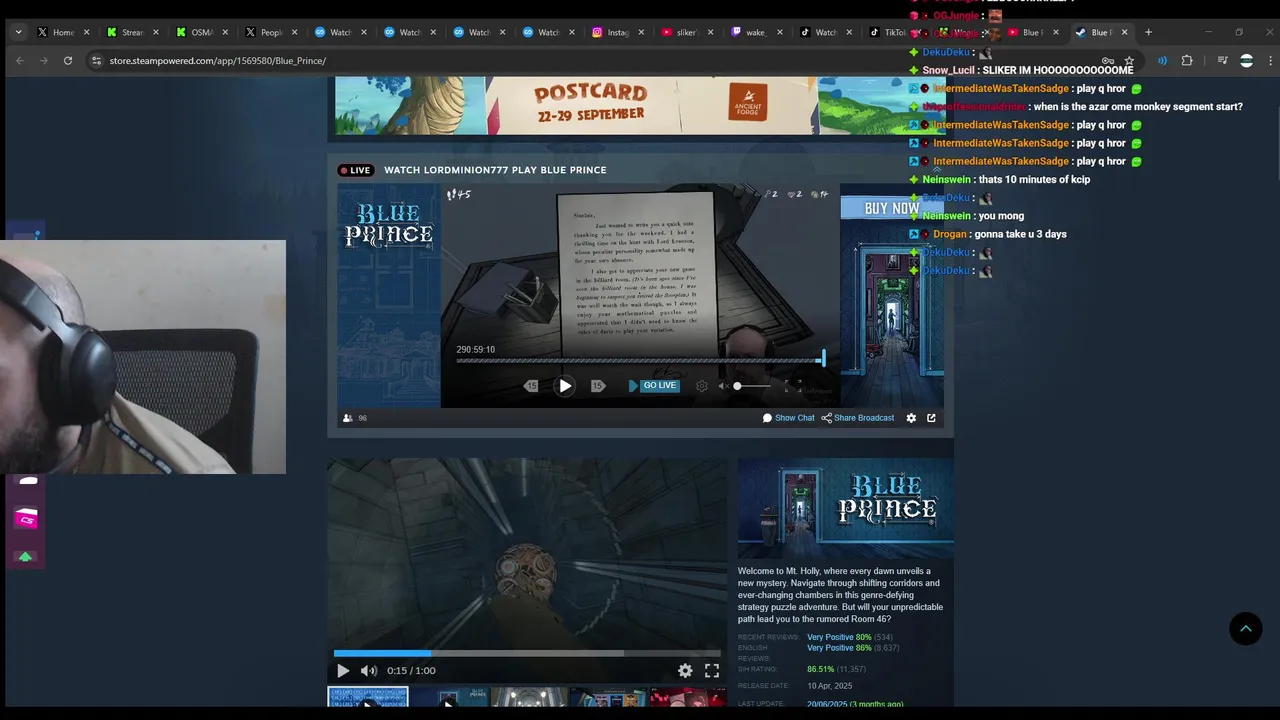
Task: Open broadcast player quality settings gear
Action: 702,386
